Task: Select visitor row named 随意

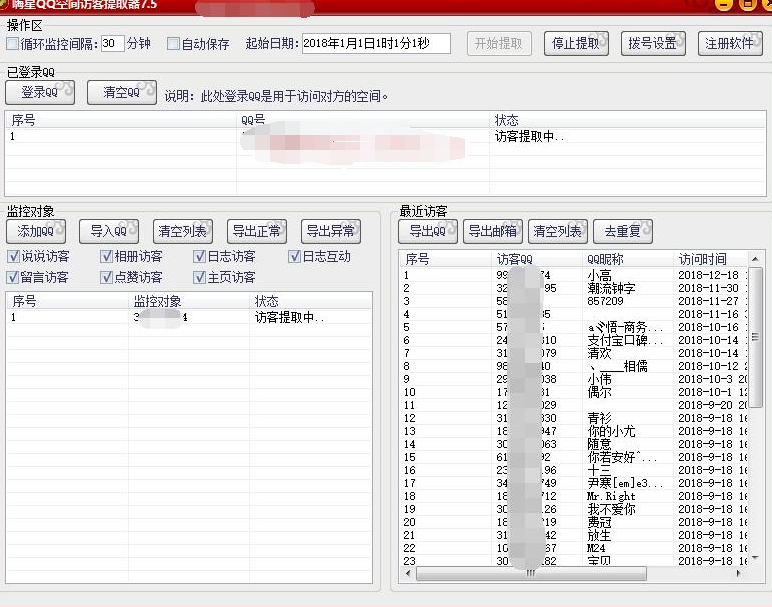Action: click(575, 444)
